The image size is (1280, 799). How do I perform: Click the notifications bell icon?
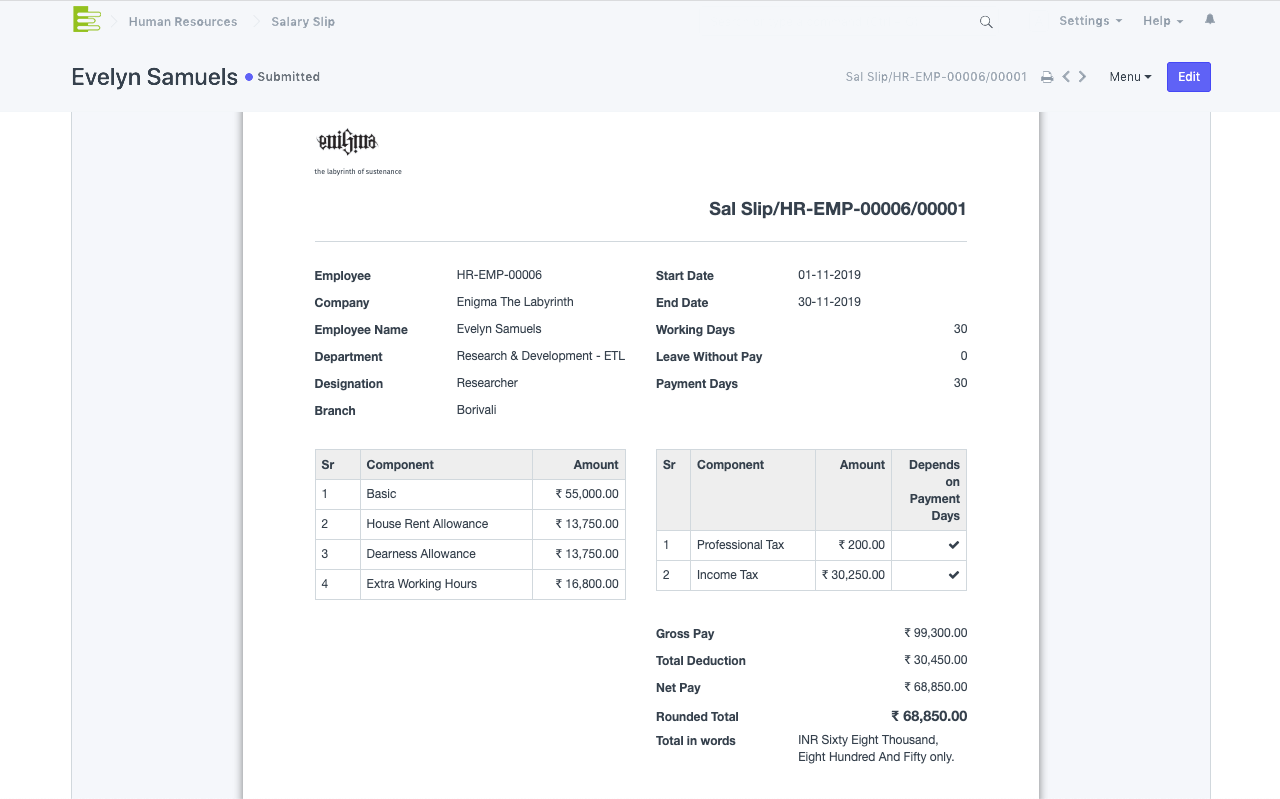click(x=1210, y=20)
